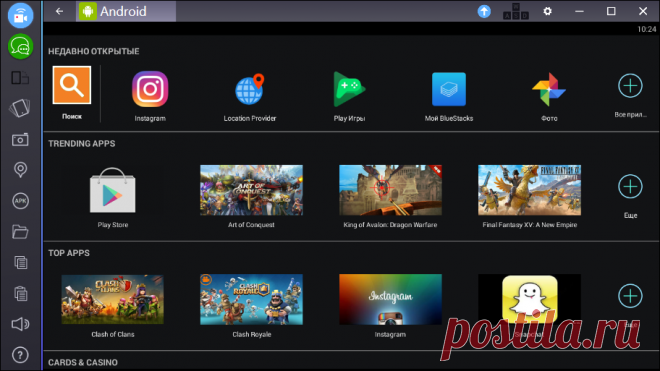The image size is (660, 371).
Task: Select the Android tab
Action: tap(126, 11)
